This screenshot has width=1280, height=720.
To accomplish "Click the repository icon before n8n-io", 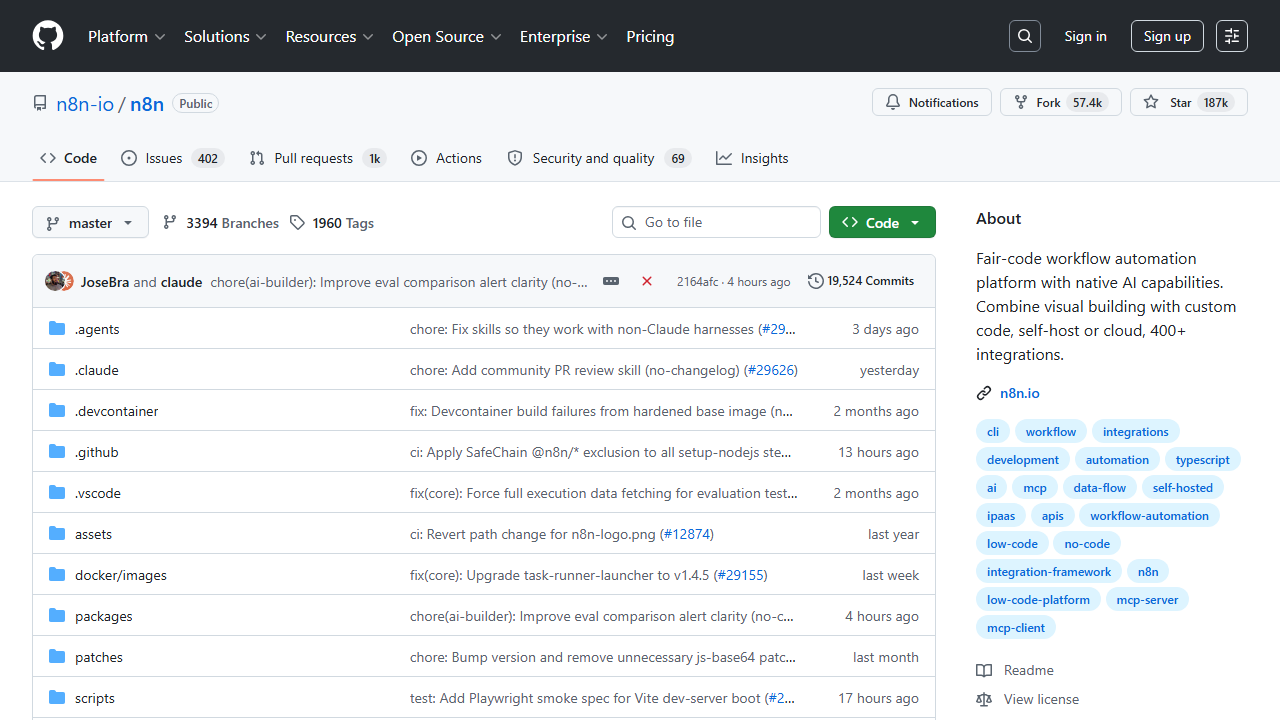I will coord(40,103).
